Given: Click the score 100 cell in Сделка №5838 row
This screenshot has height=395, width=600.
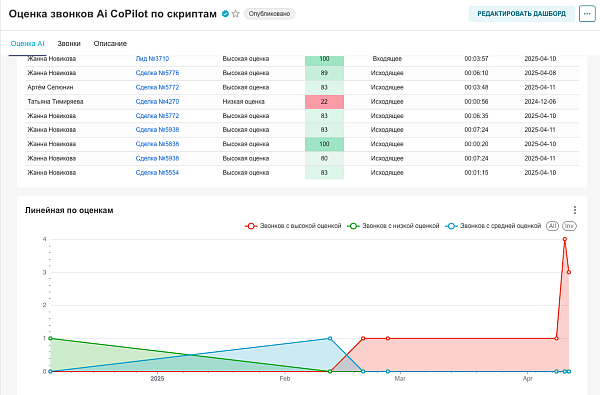Looking at the screenshot, I should 324,144.
